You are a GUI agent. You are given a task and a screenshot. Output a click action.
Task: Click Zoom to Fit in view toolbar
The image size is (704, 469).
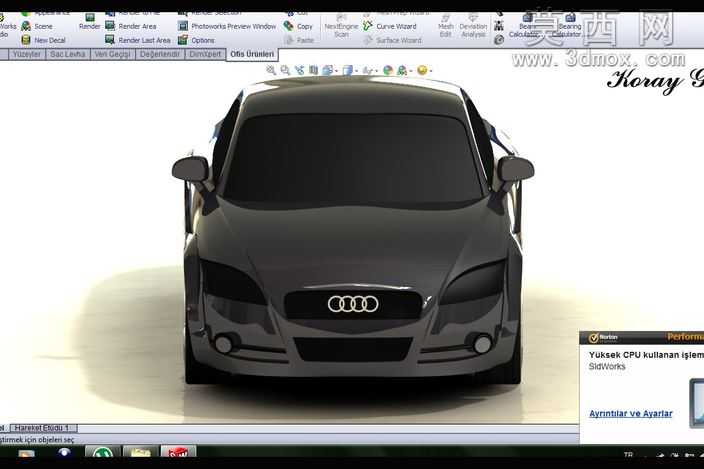tap(271, 70)
